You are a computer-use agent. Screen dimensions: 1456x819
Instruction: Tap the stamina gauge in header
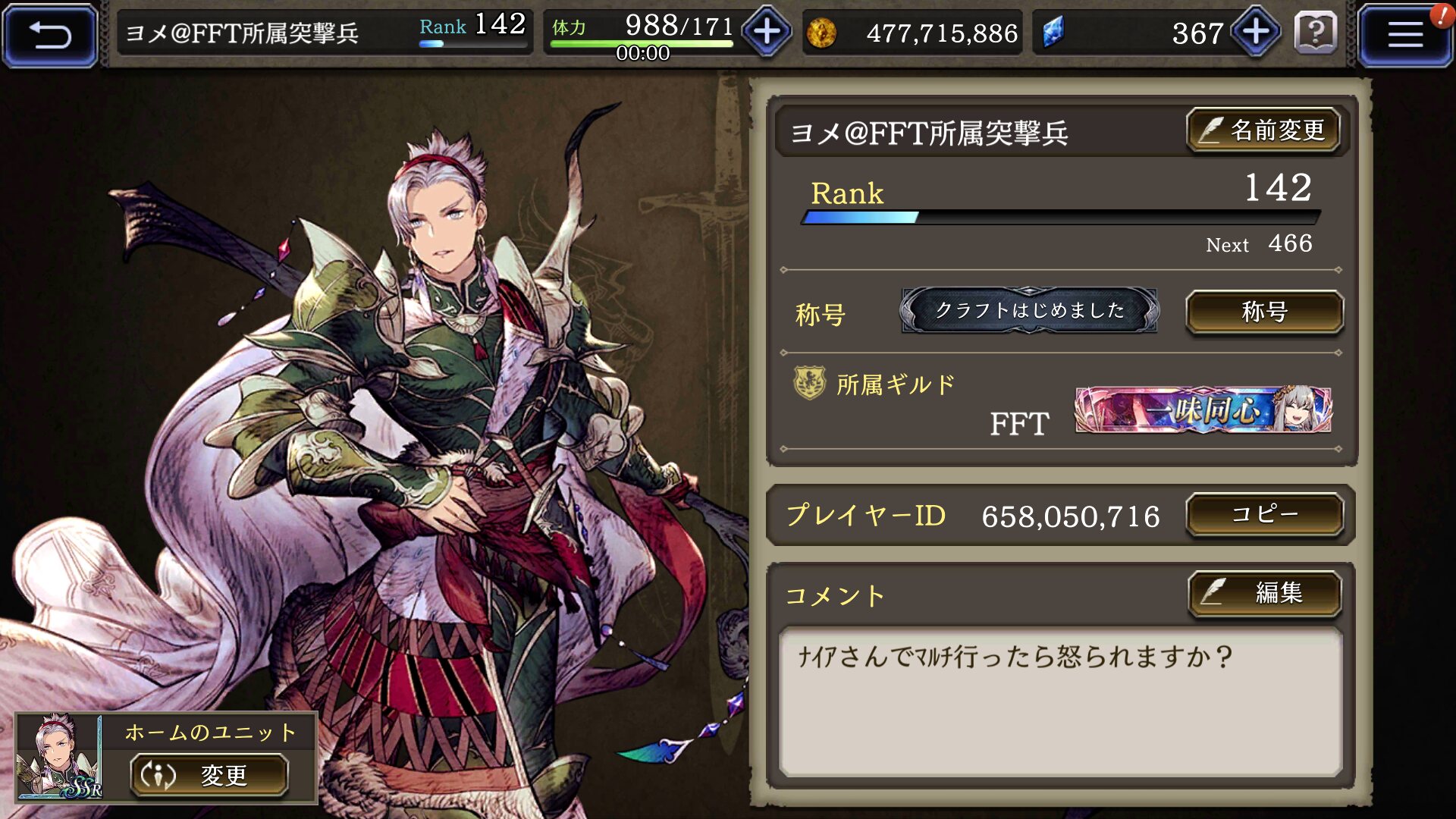(x=642, y=44)
